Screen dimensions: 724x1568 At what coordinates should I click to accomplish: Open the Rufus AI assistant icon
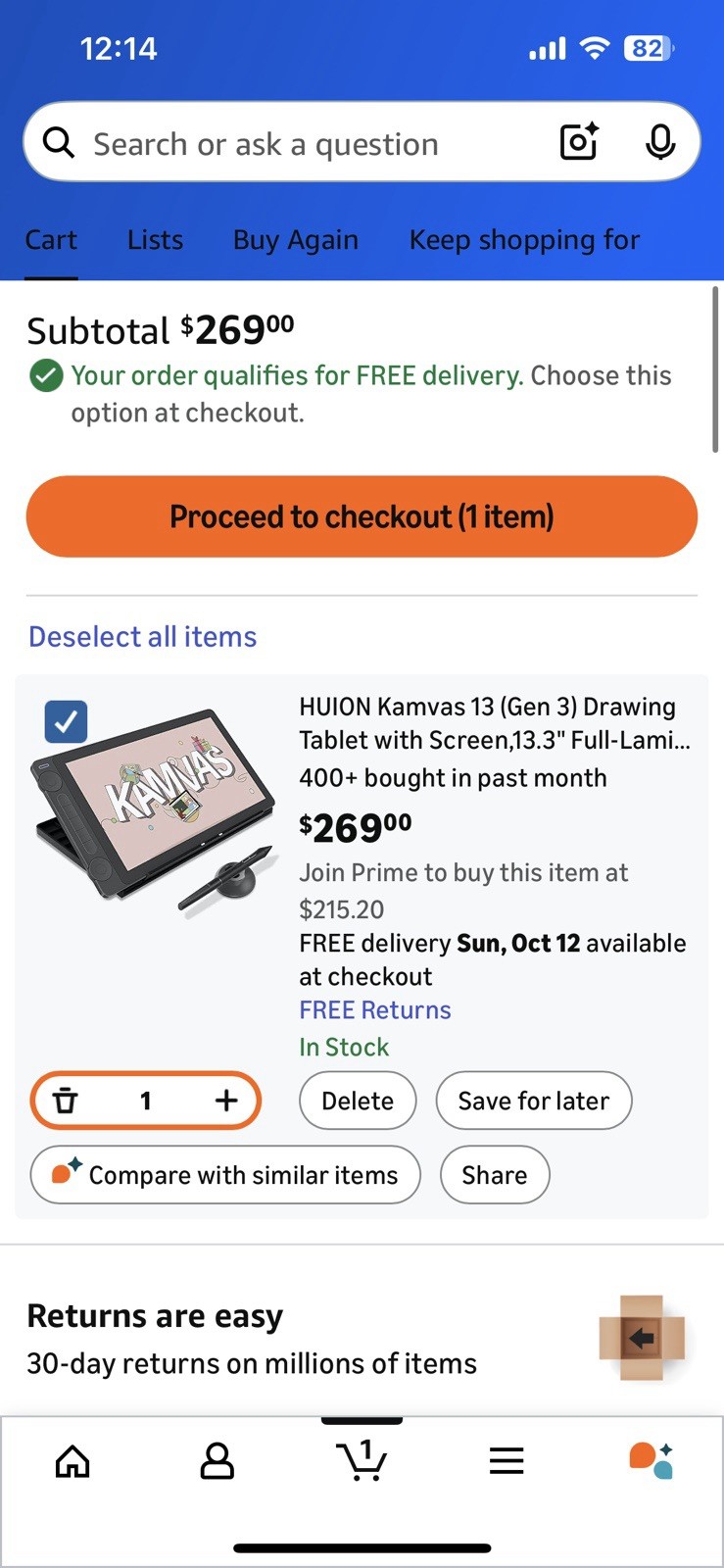[x=651, y=1460]
